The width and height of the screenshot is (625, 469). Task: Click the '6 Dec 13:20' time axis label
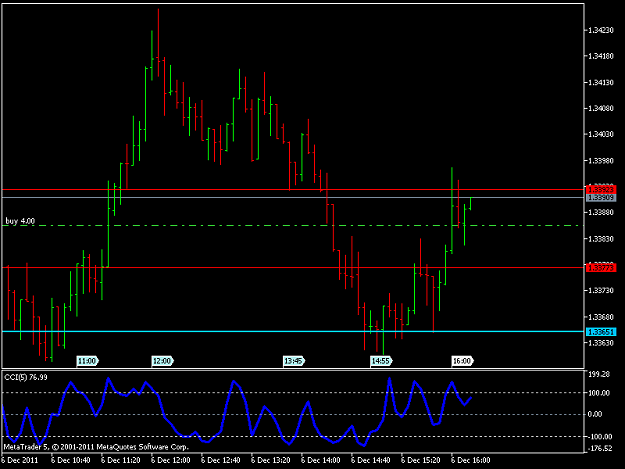pos(271,460)
